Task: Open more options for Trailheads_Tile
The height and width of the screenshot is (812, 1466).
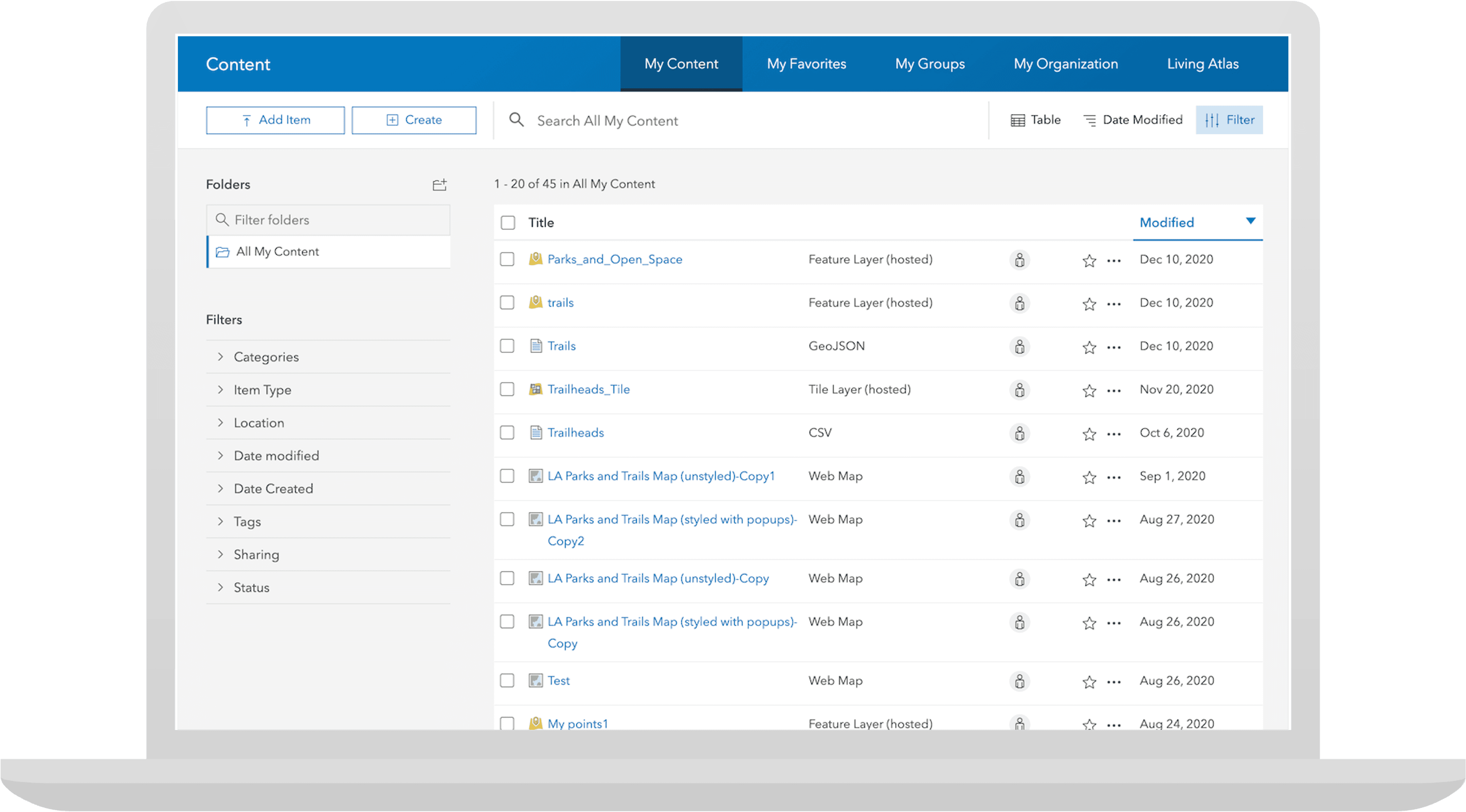Action: click(1114, 390)
